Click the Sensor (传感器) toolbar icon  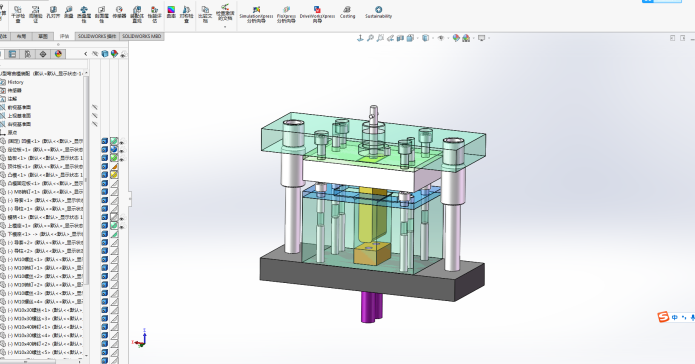point(119,12)
